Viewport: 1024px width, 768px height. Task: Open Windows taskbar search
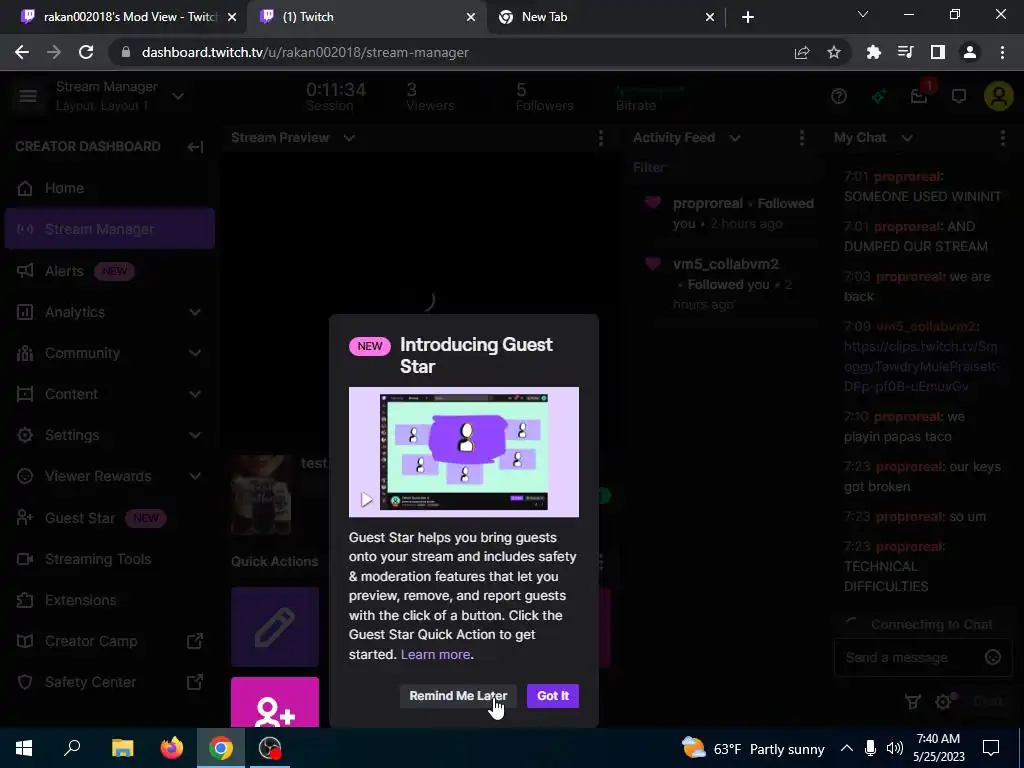click(72, 748)
